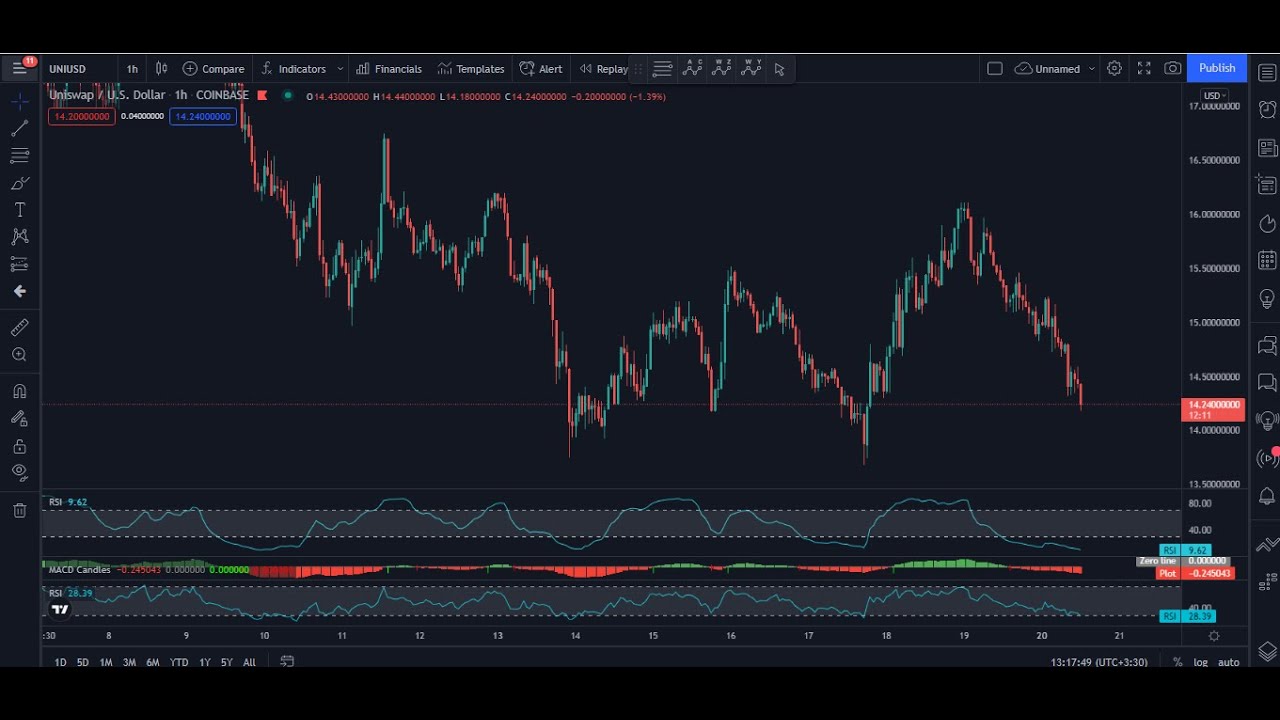
Task: Open the patterns drawing tool
Action: (19, 237)
